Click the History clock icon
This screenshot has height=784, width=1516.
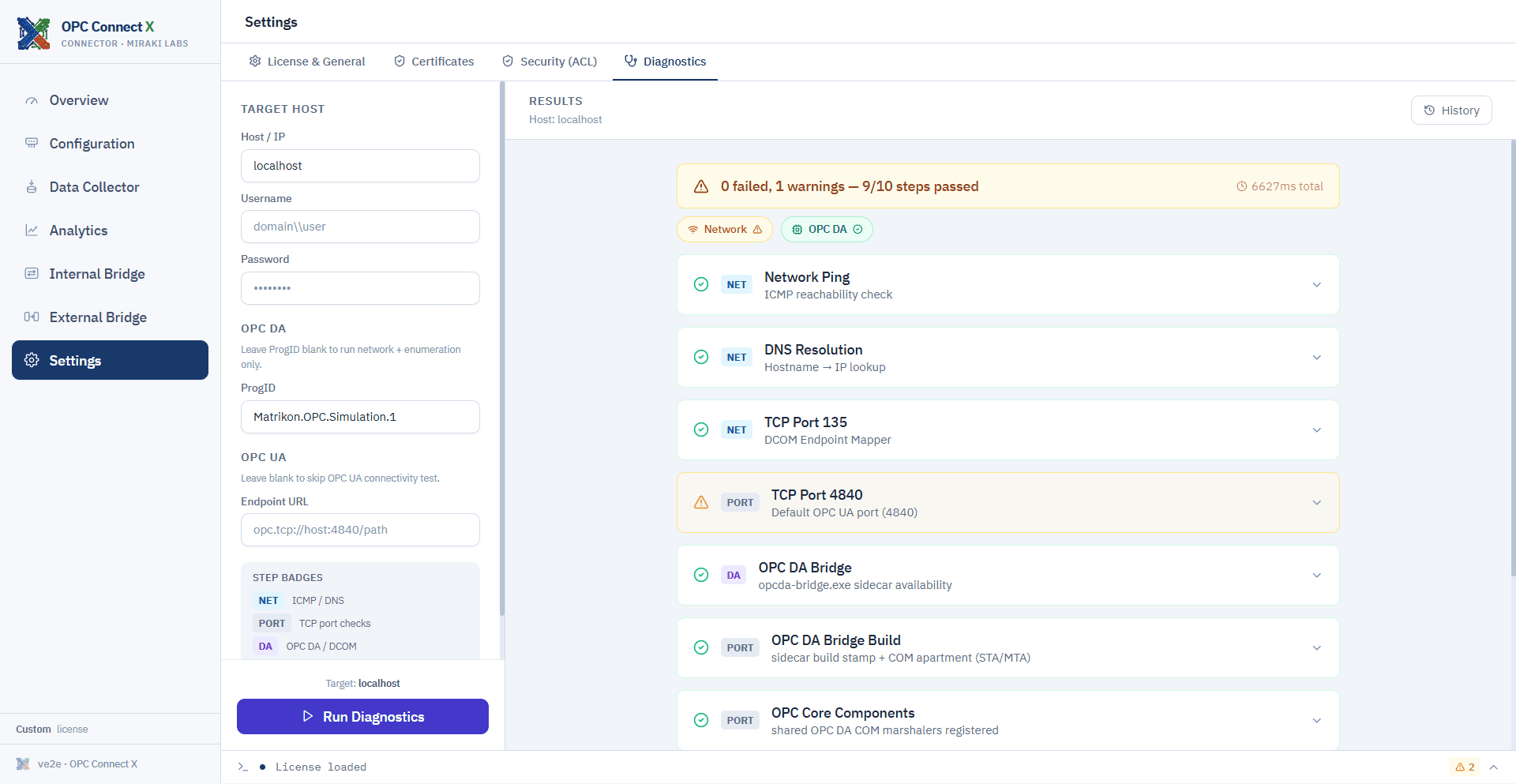(1429, 111)
